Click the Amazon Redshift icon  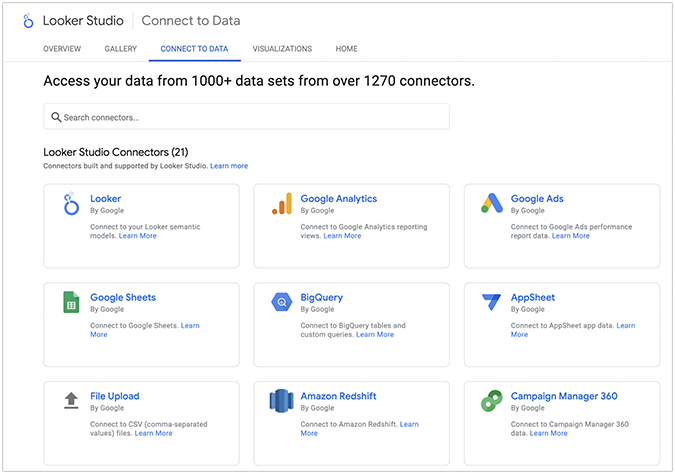[282, 401]
